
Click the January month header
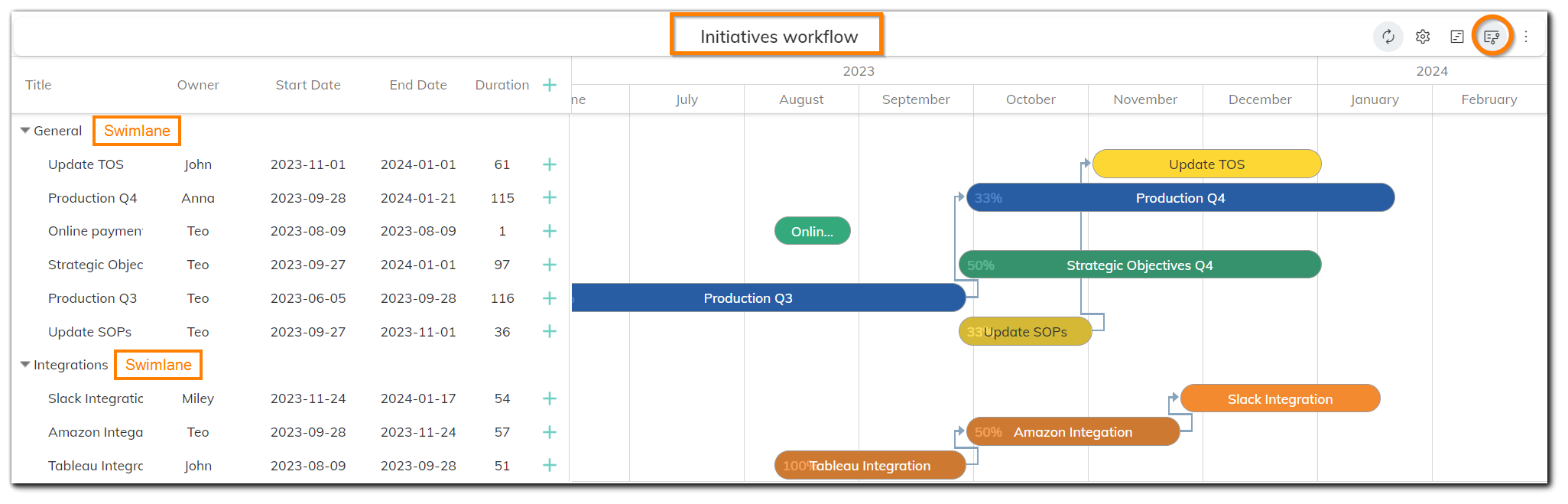pyautogui.click(x=1375, y=99)
